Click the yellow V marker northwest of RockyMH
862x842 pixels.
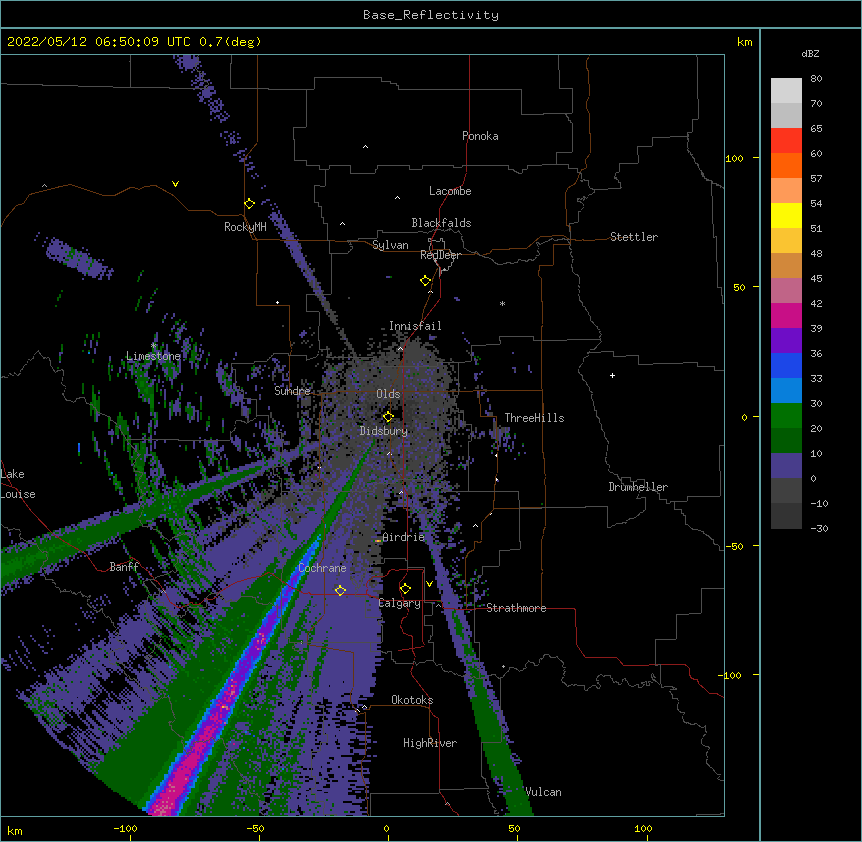175,184
